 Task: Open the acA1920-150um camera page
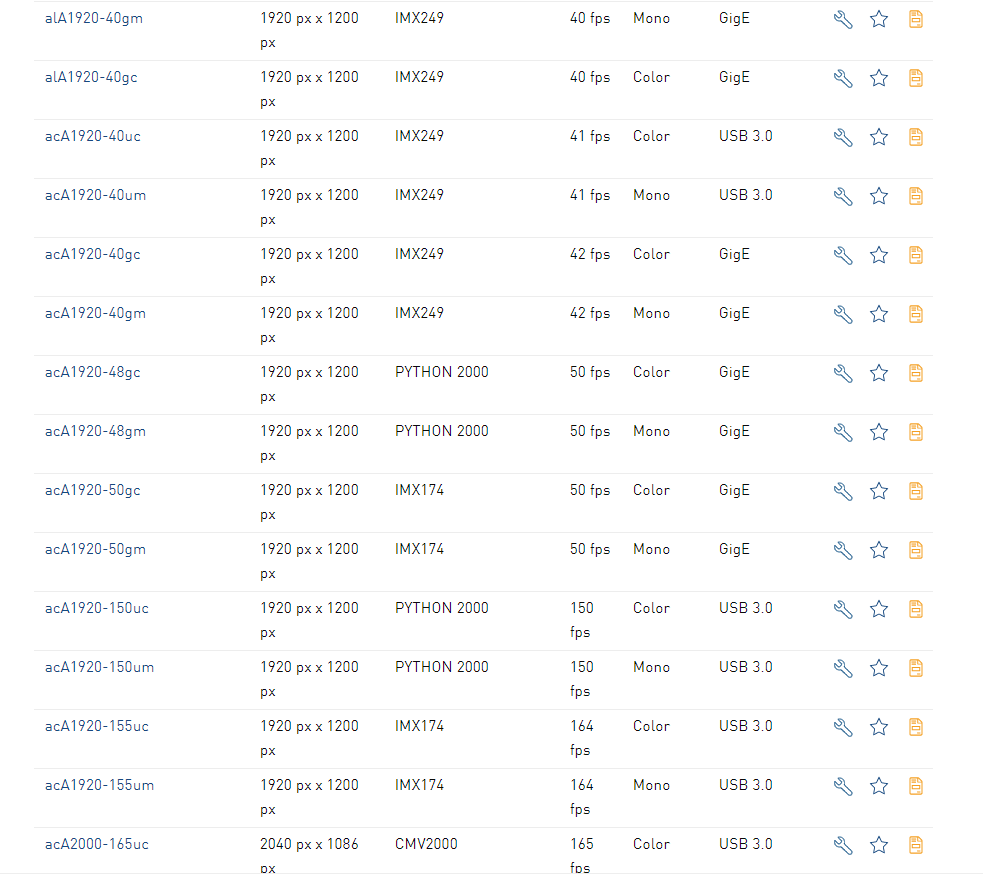[x=99, y=667]
